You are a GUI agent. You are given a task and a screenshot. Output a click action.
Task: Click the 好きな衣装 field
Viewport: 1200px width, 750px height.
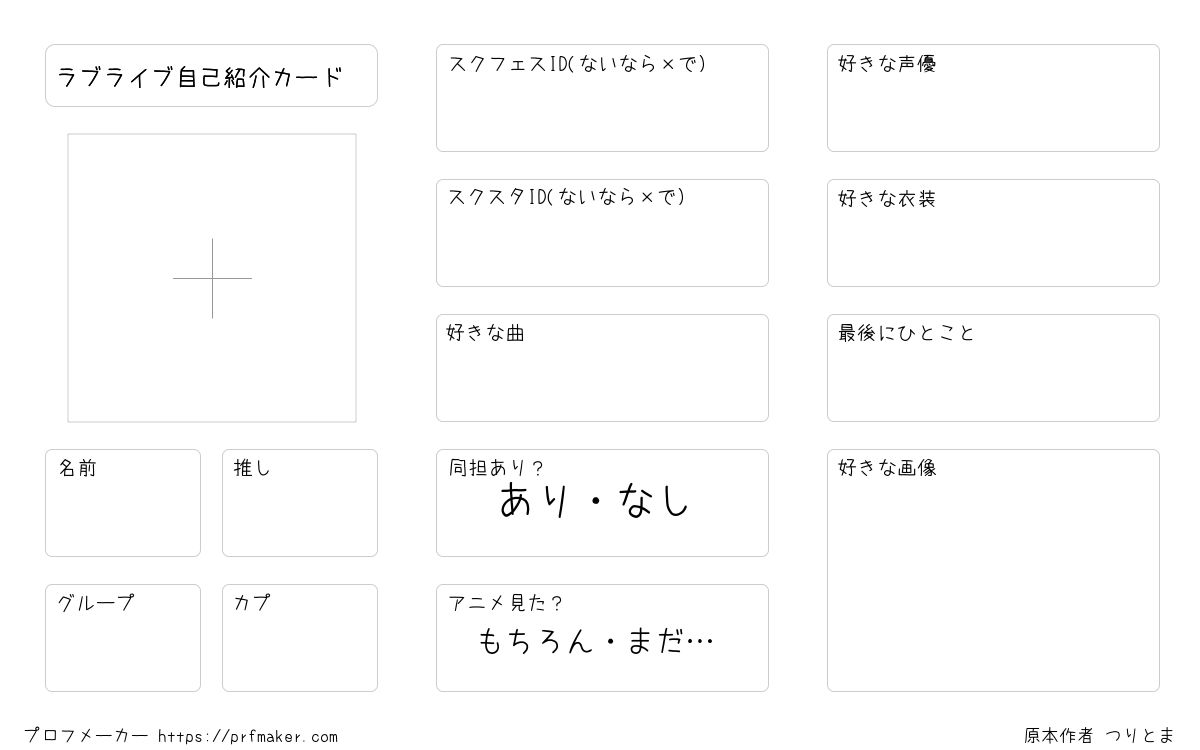pos(993,233)
